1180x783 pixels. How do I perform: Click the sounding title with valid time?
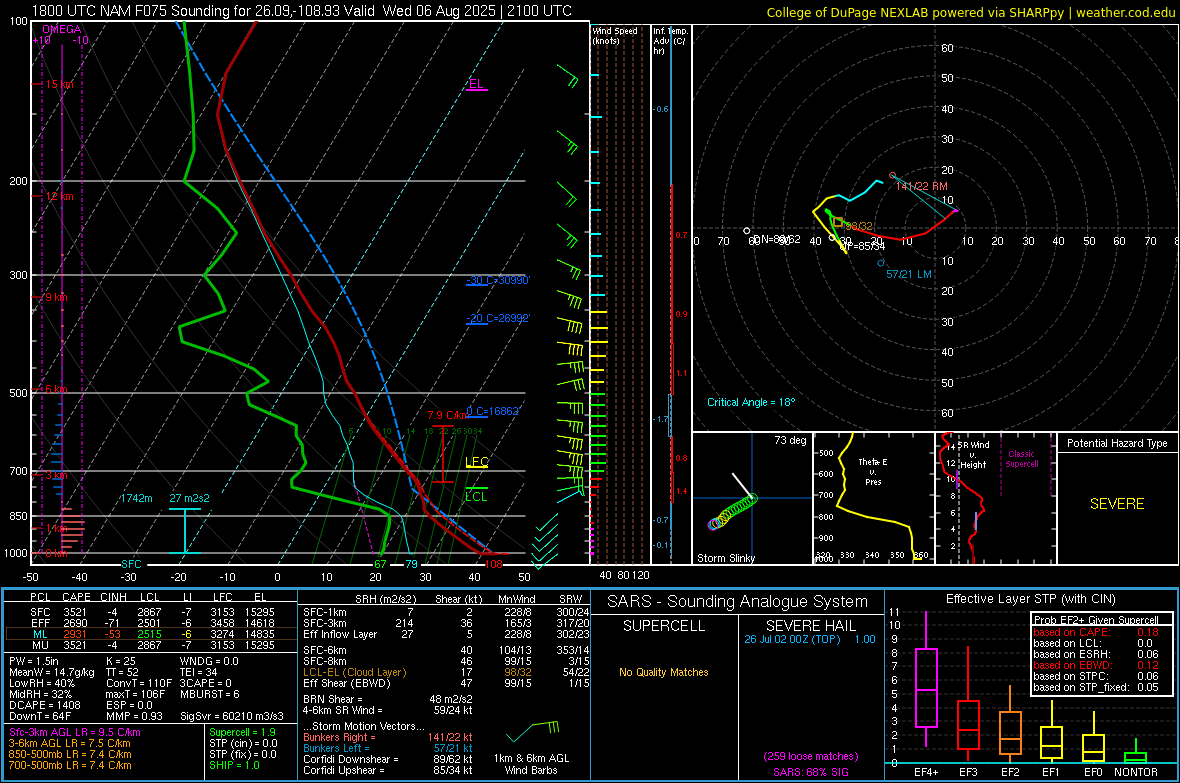point(302,11)
